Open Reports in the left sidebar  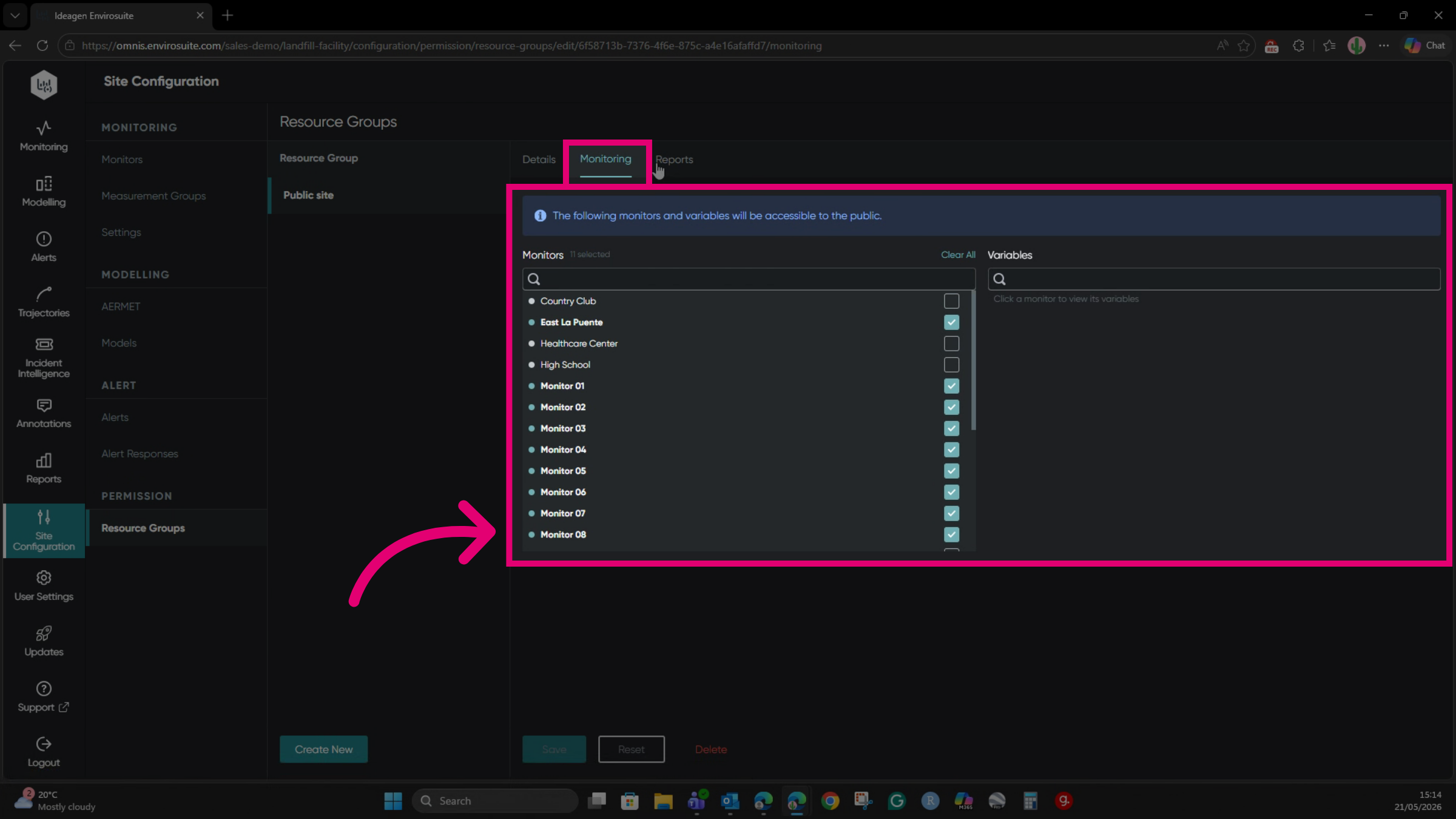click(44, 468)
